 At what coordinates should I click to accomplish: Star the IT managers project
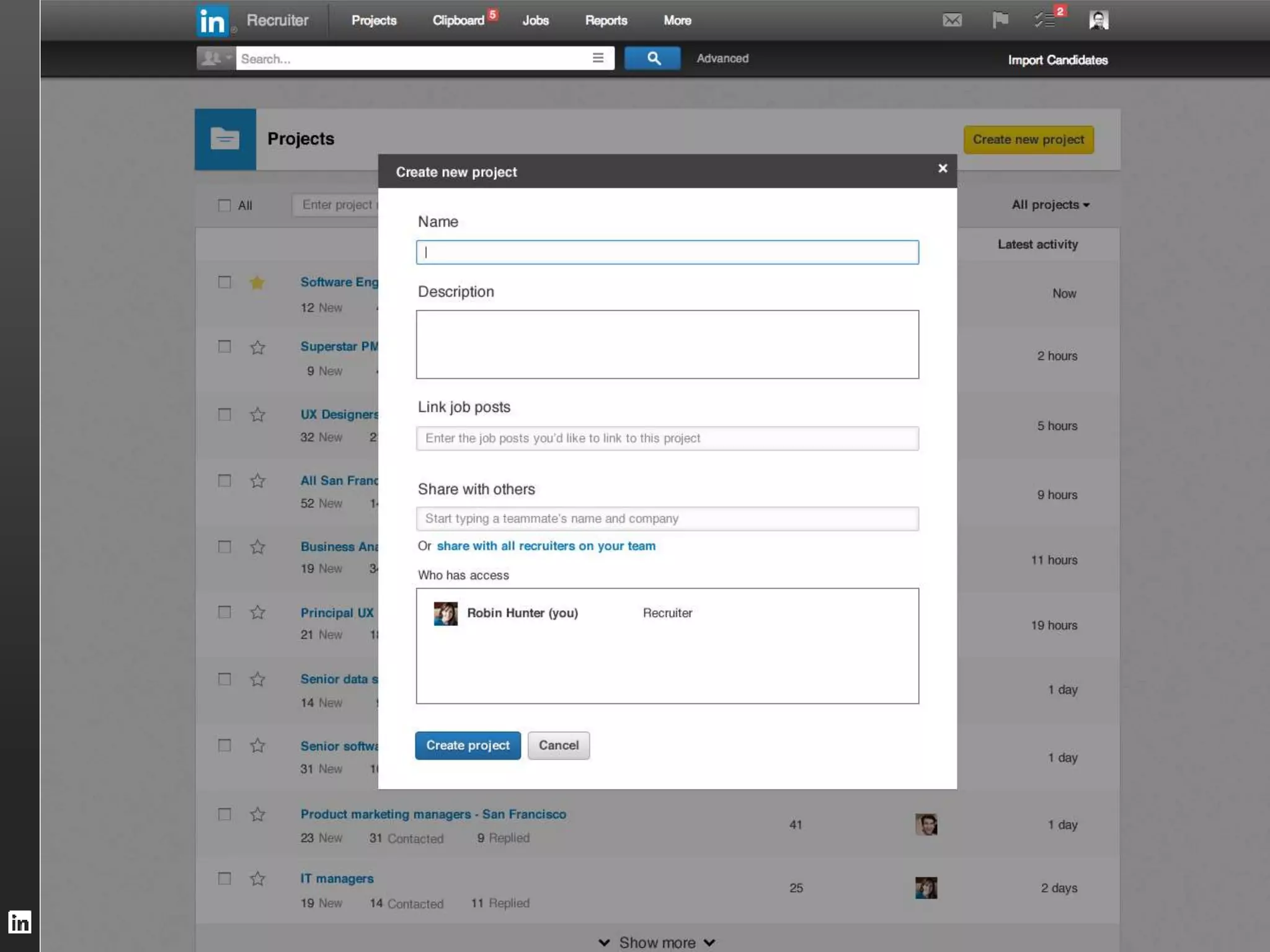(x=257, y=879)
